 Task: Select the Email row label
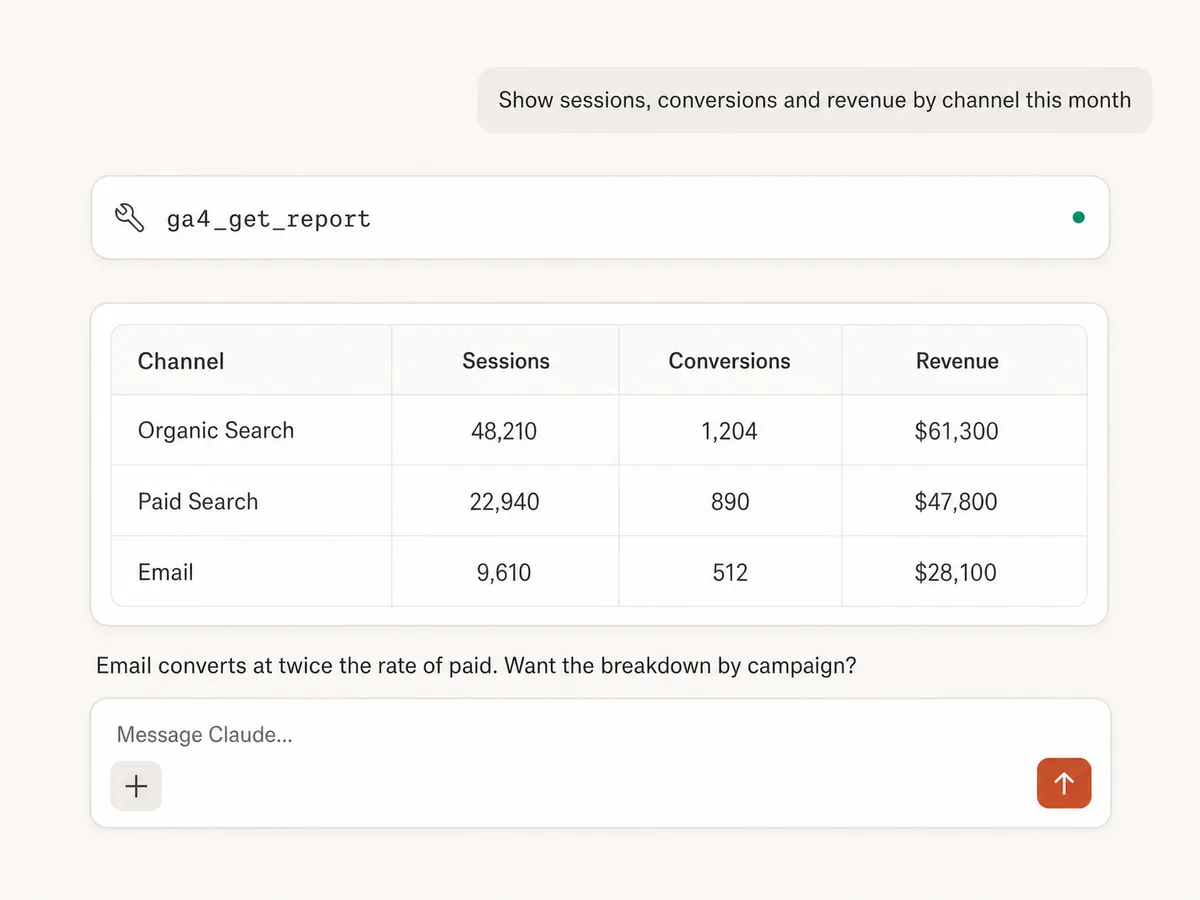[166, 572]
